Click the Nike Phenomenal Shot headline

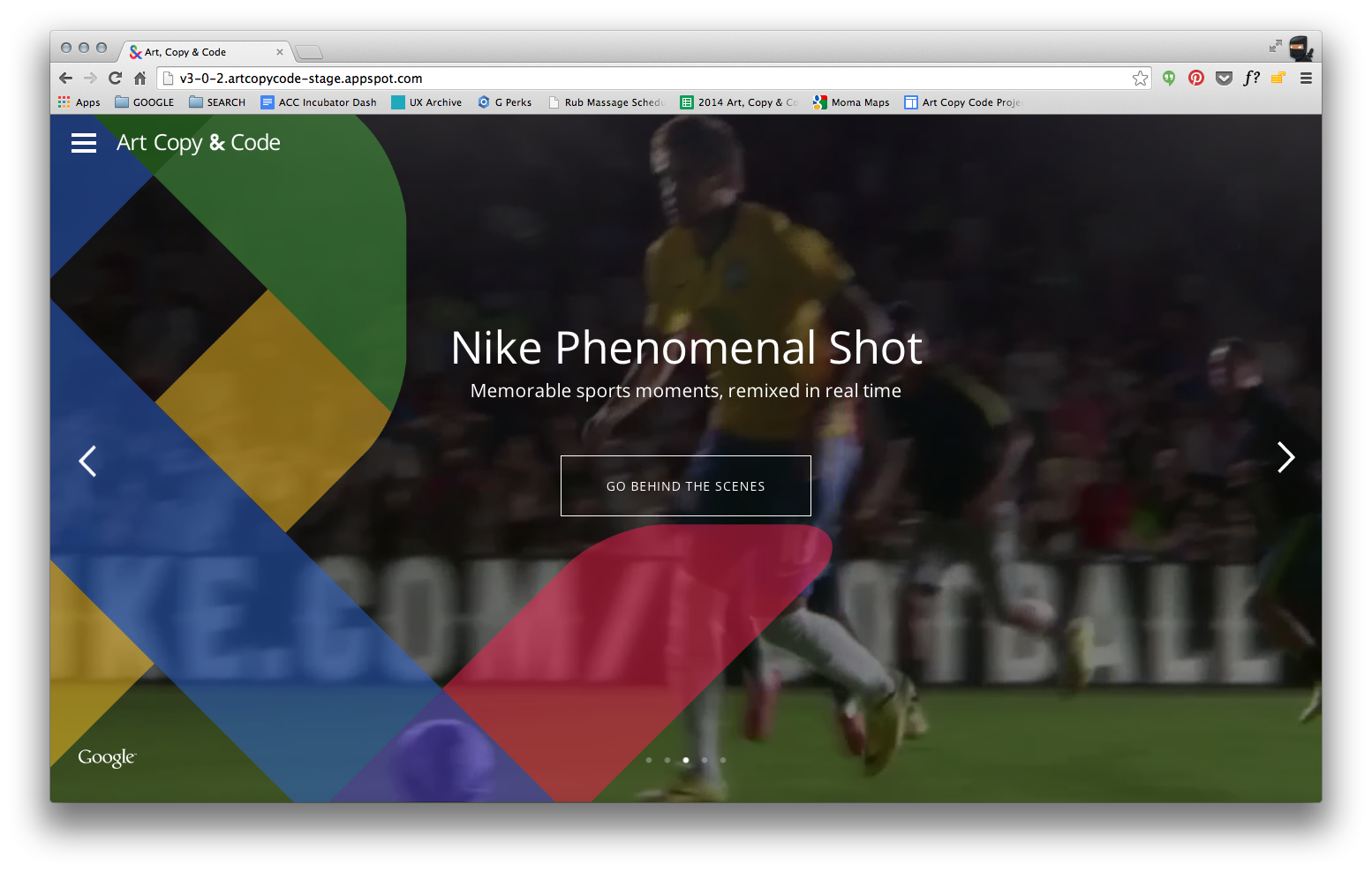pos(686,348)
